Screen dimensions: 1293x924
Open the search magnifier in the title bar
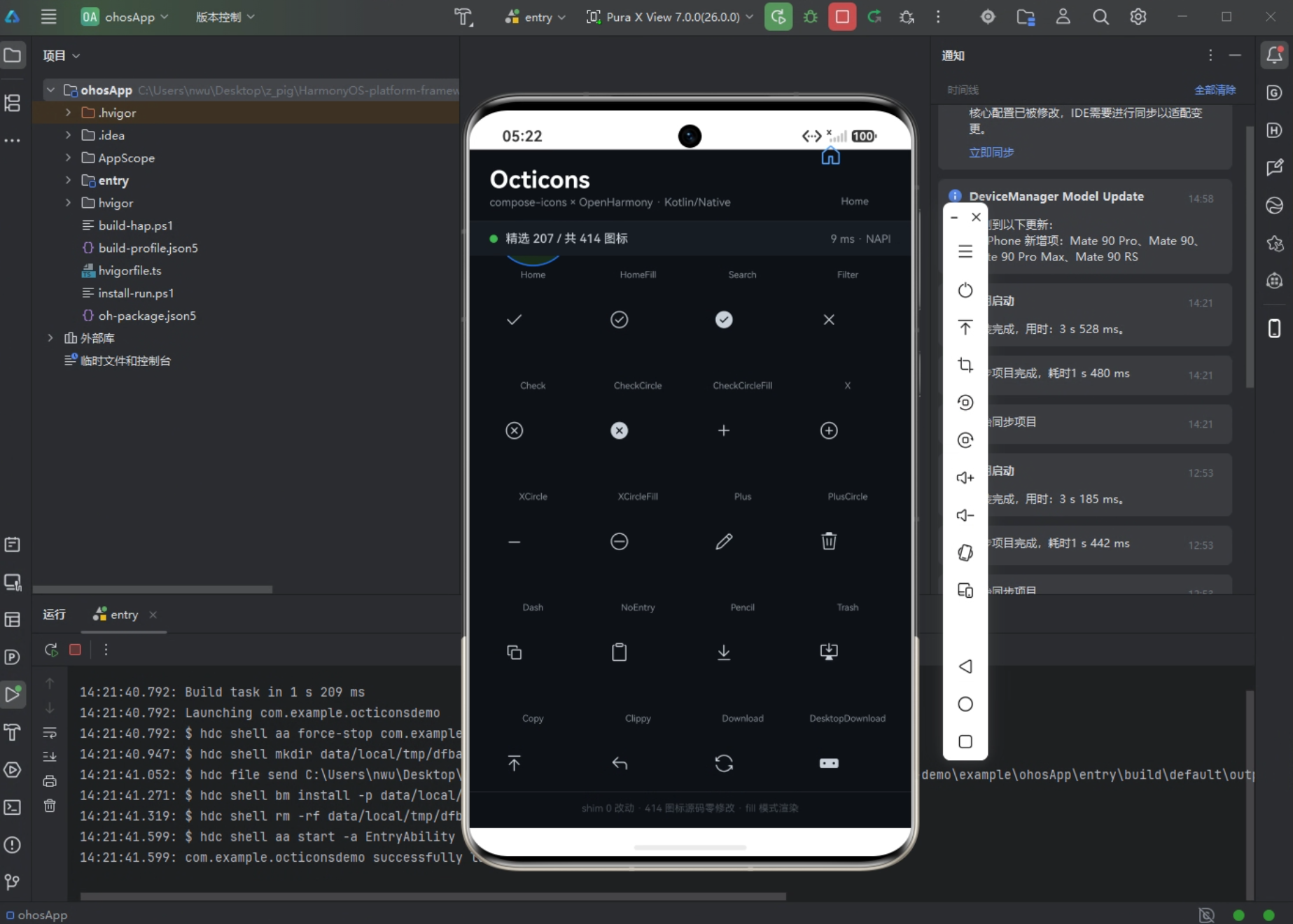click(1100, 17)
